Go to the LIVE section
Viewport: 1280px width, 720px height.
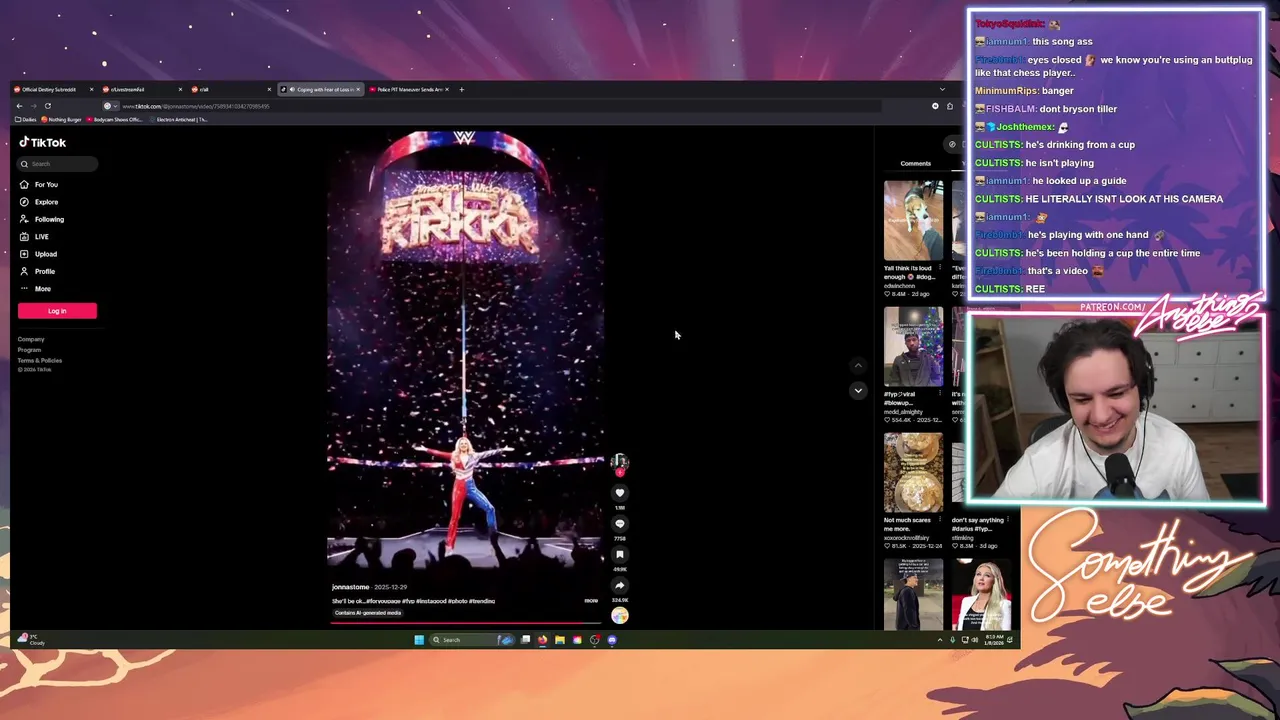click(34, 237)
